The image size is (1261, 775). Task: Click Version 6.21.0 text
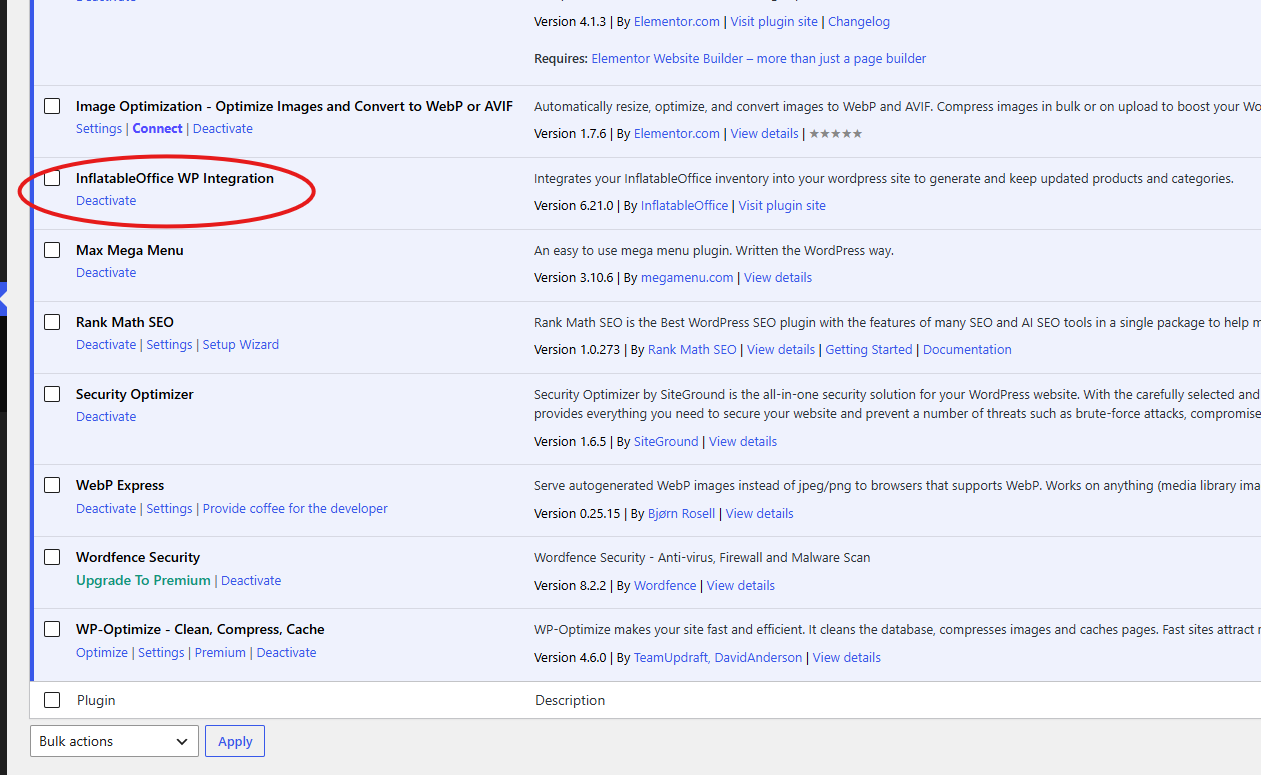coord(574,205)
